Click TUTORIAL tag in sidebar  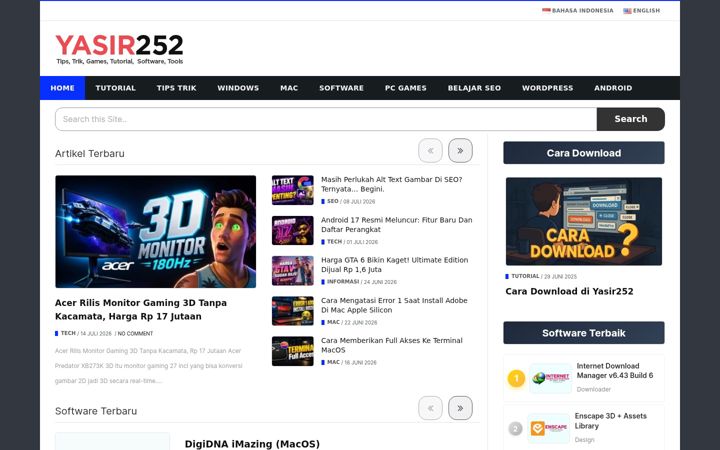(x=525, y=276)
